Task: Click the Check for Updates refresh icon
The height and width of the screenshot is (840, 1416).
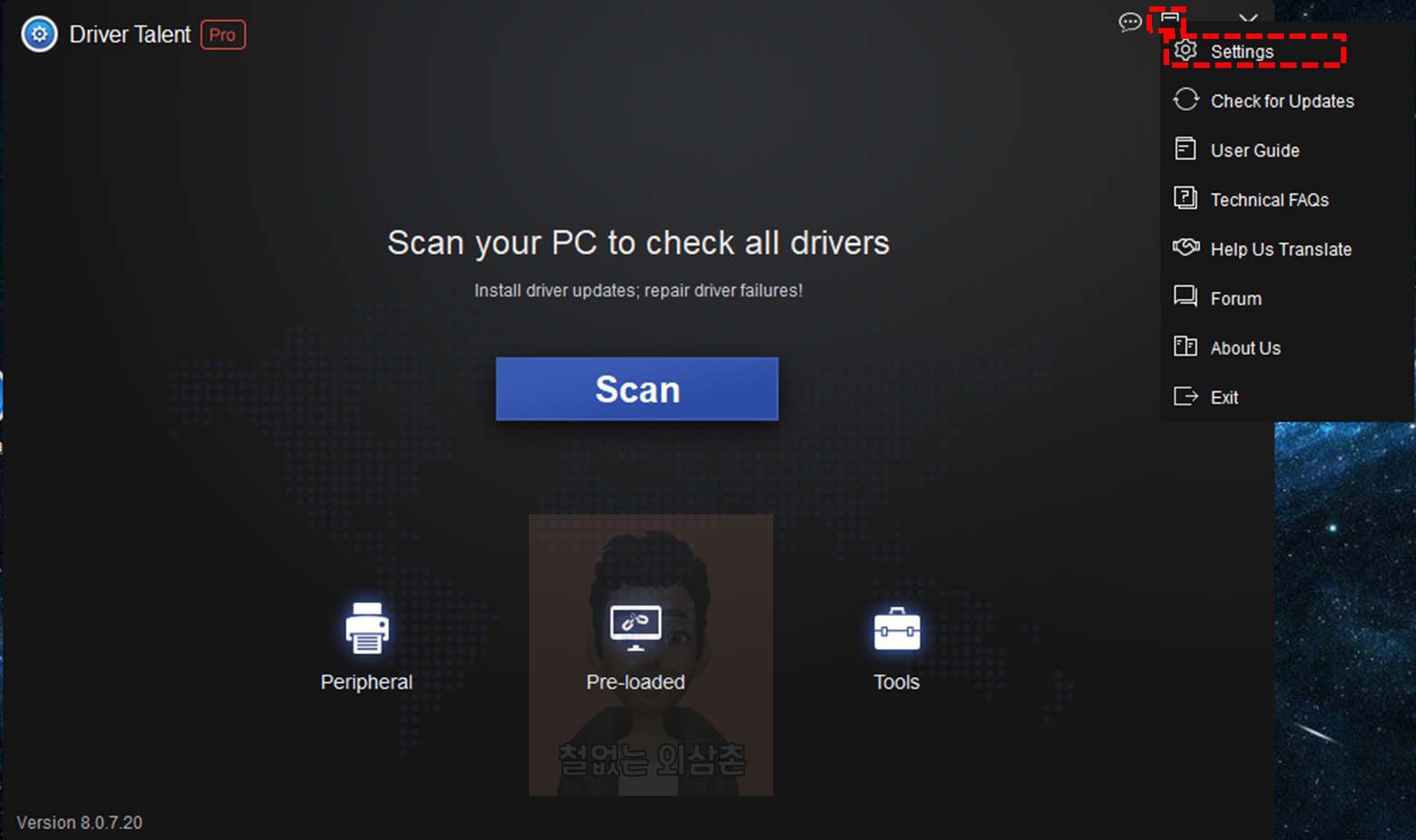Action: pos(1185,99)
